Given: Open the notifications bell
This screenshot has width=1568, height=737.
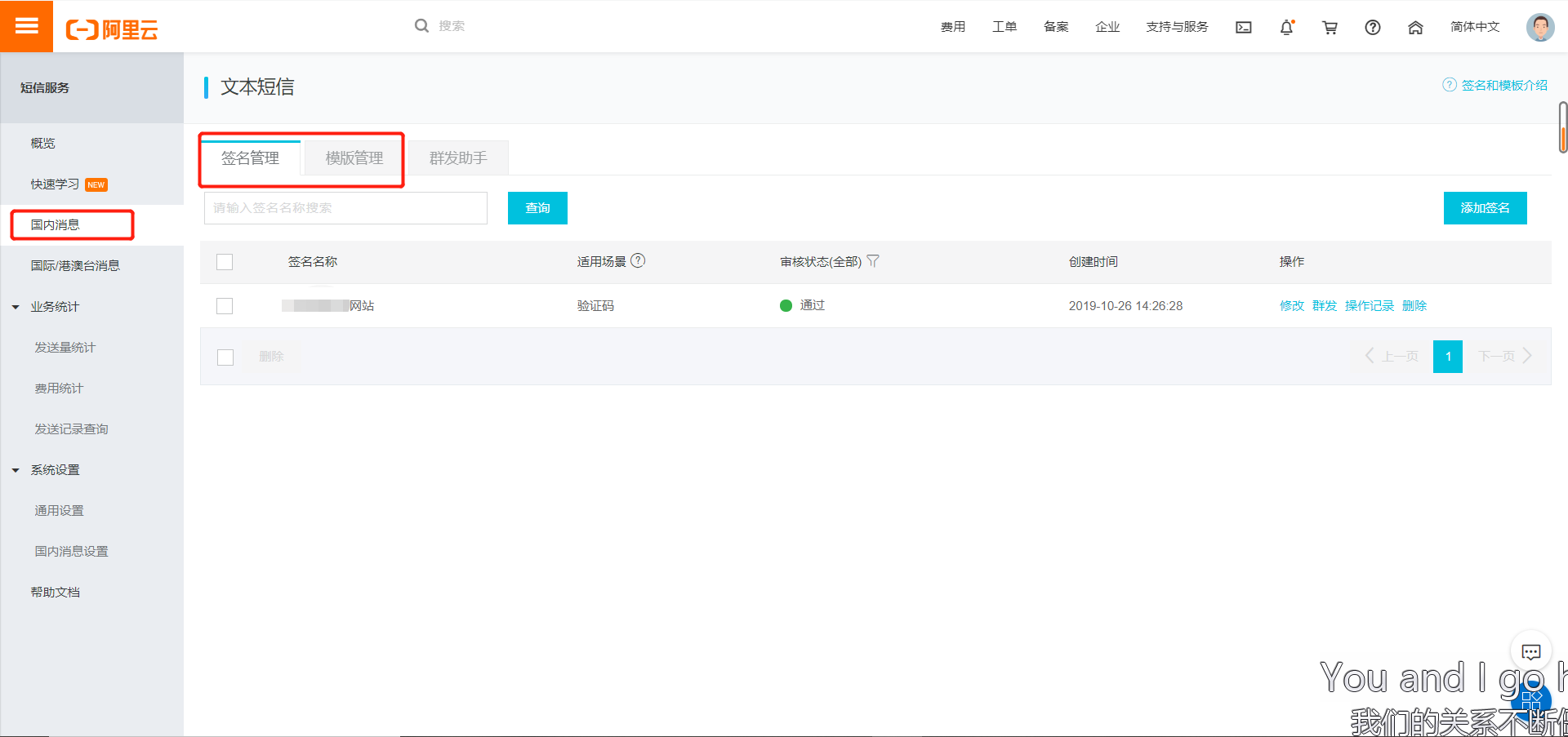Looking at the screenshot, I should pyautogui.click(x=1287, y=28).
